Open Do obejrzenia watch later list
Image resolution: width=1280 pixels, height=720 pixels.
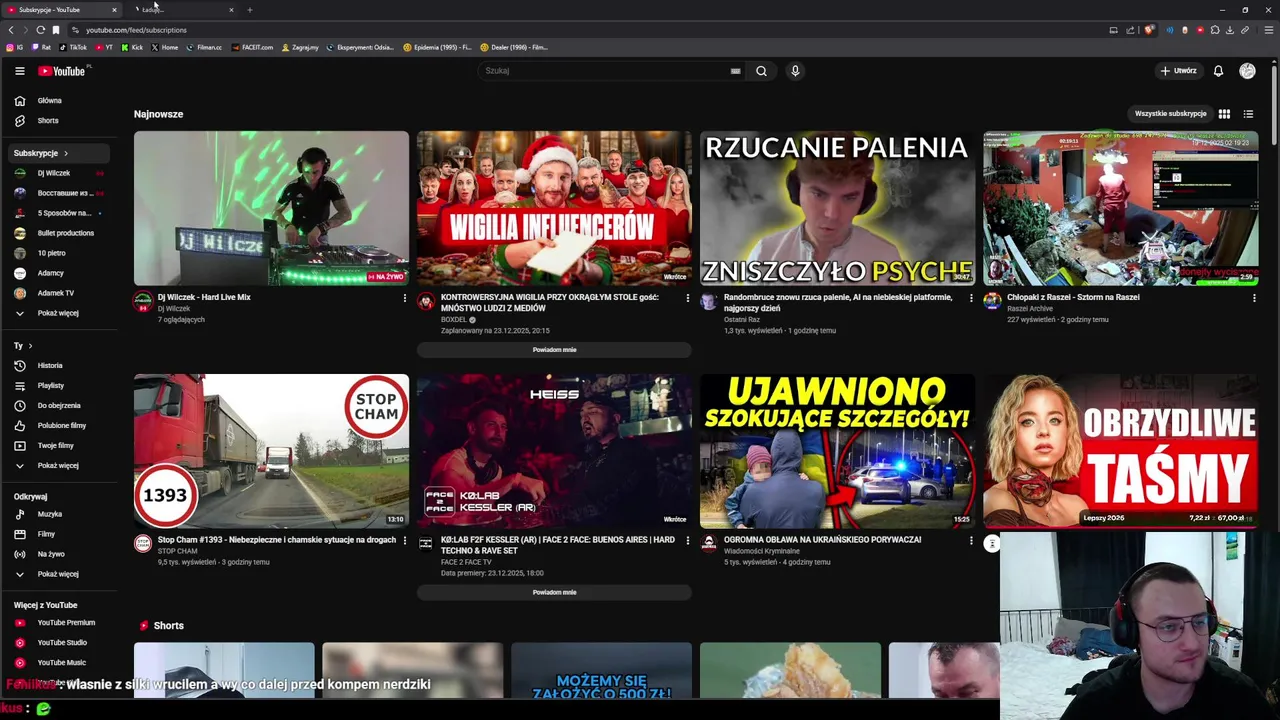58,406
